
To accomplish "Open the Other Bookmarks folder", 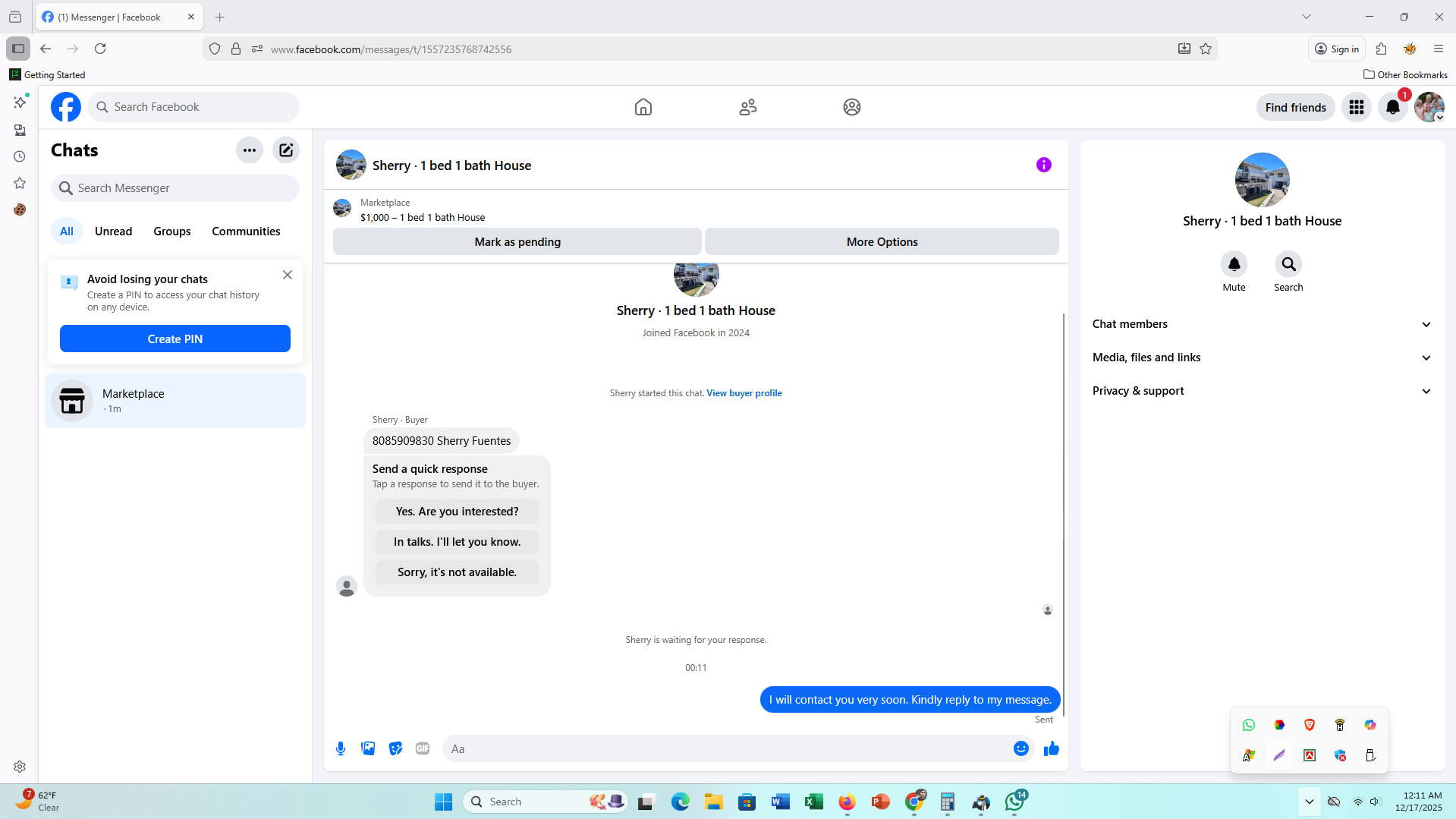I will pos(1405,74).
